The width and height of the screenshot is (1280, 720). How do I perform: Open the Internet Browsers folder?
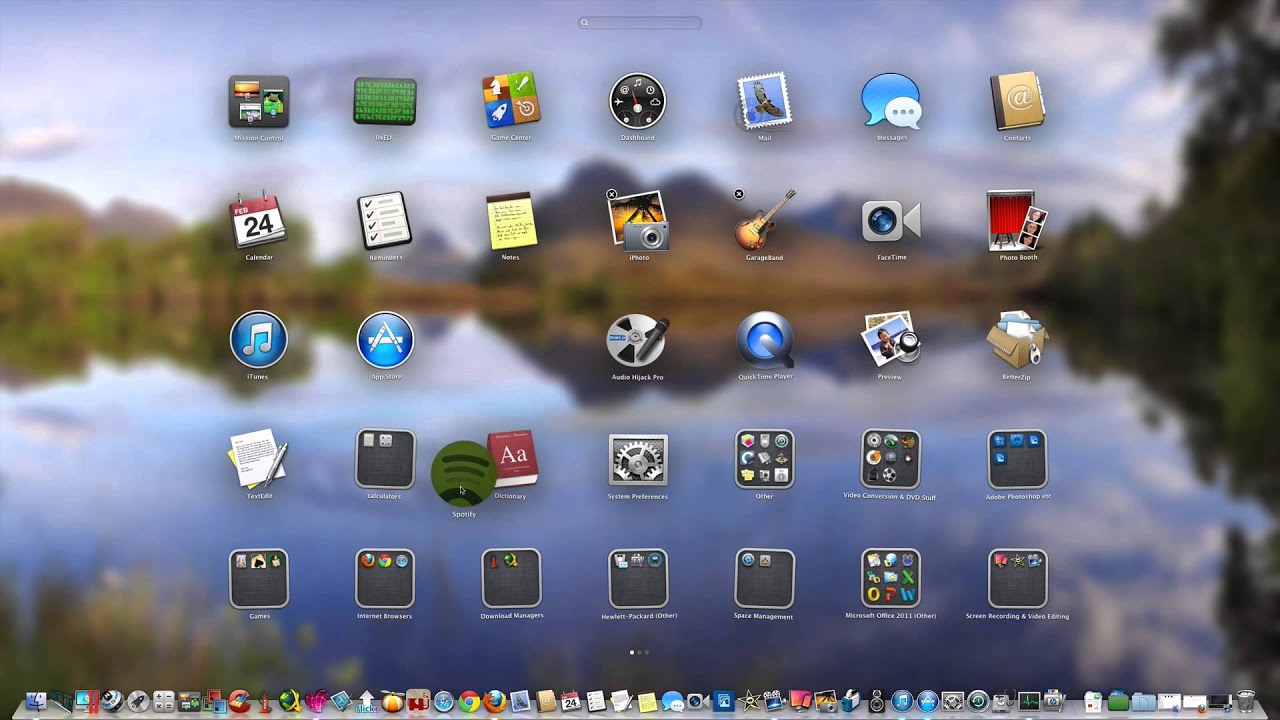pos(385,578)
